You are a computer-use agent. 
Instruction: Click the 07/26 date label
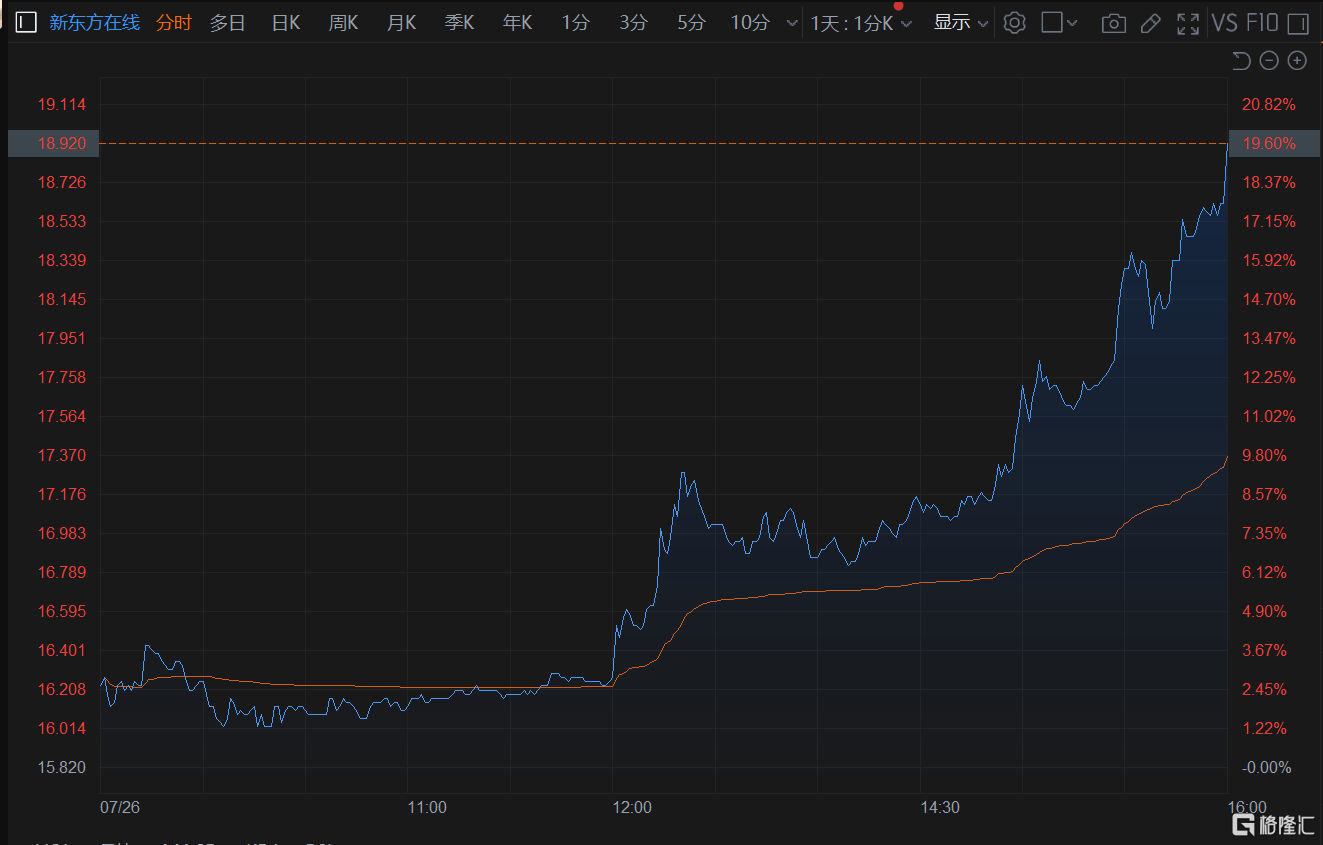click(118, 807)
